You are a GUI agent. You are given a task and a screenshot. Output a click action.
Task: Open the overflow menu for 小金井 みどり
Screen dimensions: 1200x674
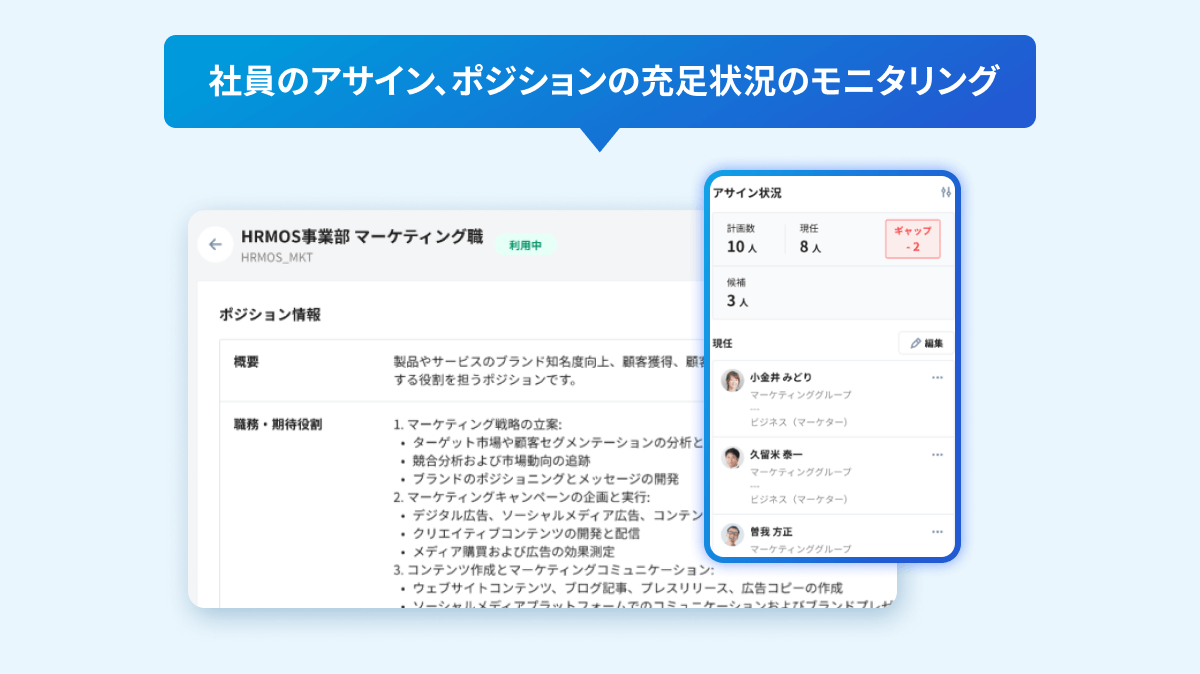click(x=937, y=377)
